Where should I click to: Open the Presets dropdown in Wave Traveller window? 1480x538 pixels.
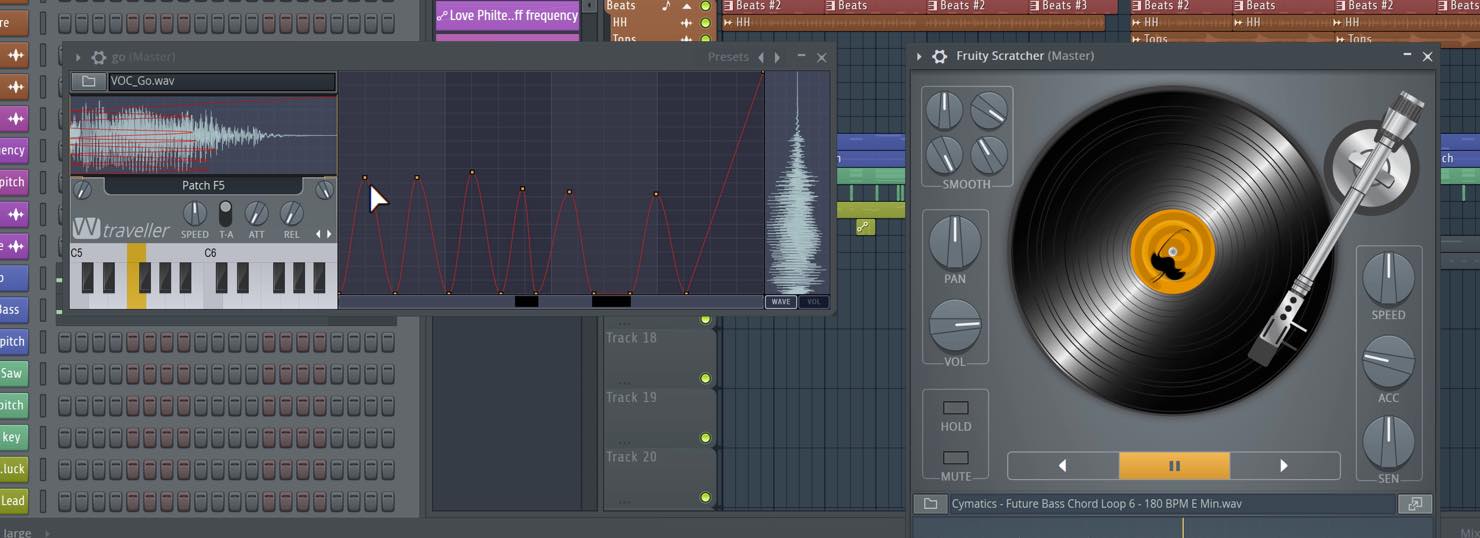pos(728,57)
